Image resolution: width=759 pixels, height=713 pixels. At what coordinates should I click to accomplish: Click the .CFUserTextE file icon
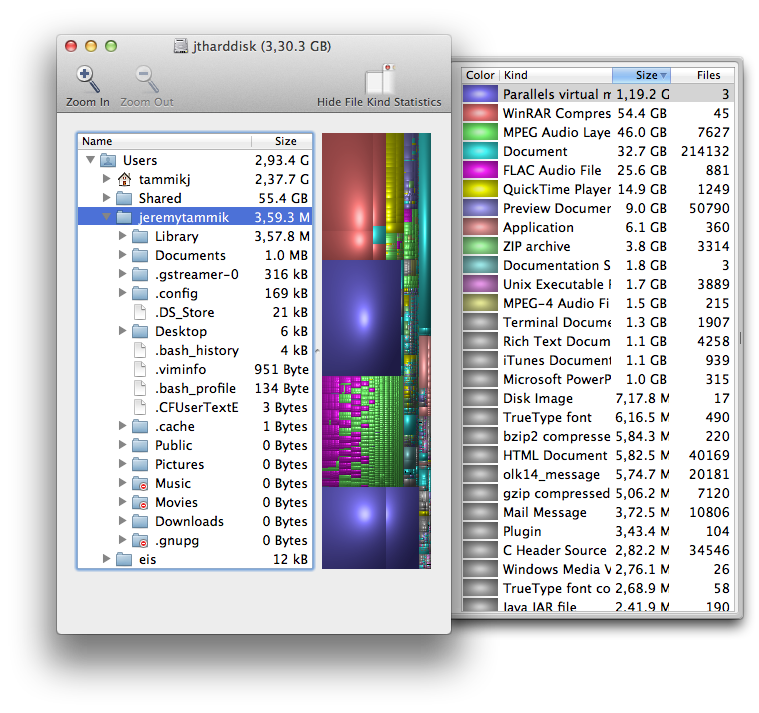140,407
